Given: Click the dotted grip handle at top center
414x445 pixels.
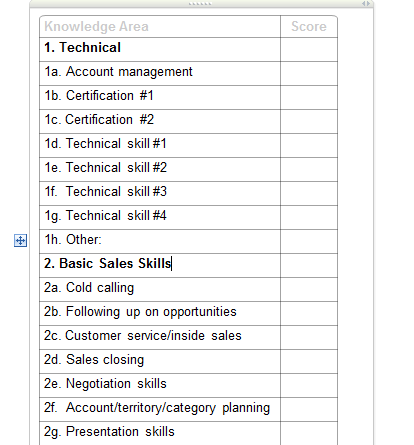Looking at the screenshot, I should [200, 4].
